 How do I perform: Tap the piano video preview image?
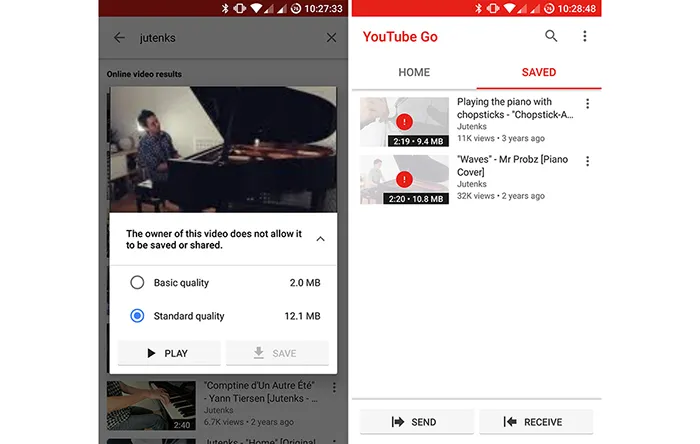222,148
